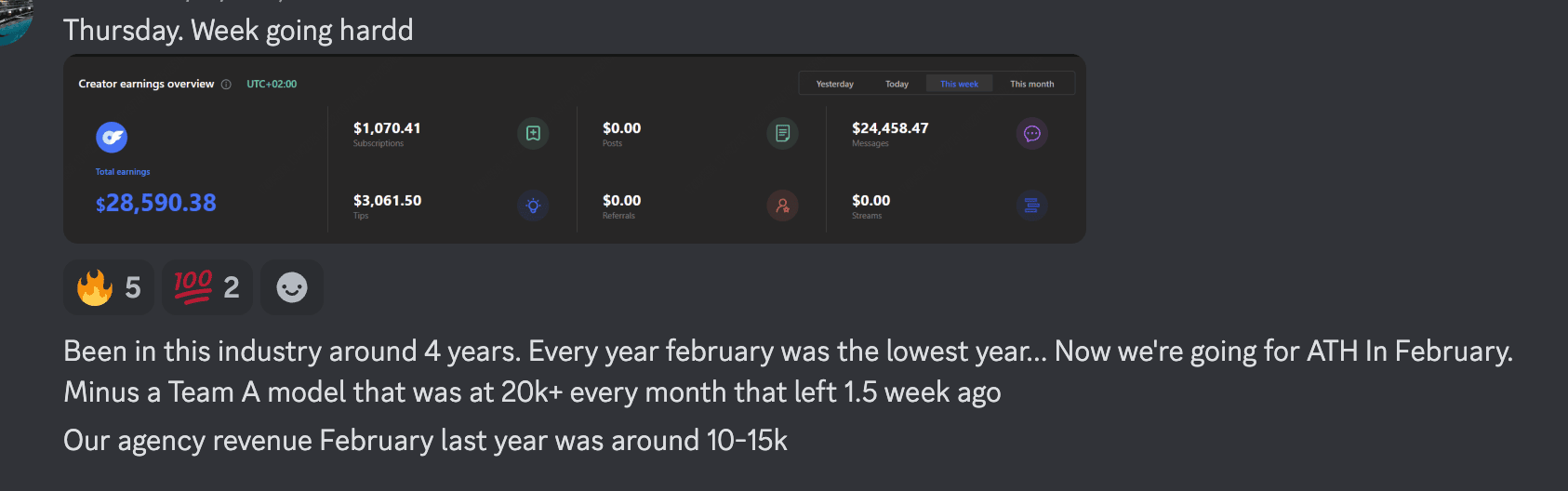Toggle the 100 emoji reaction

206,287
